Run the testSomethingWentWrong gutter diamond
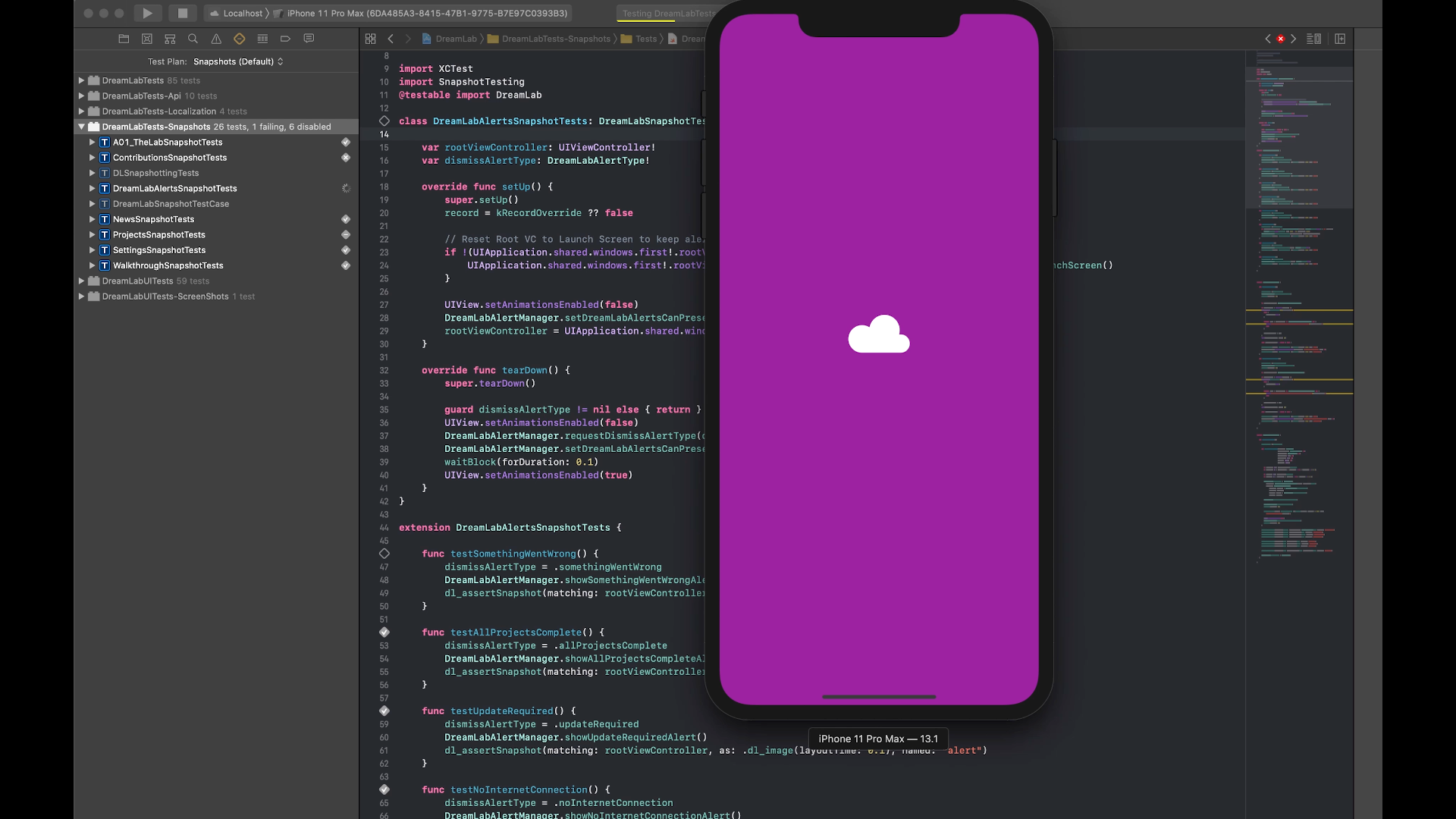The image size is (1456, 819). 384,554
